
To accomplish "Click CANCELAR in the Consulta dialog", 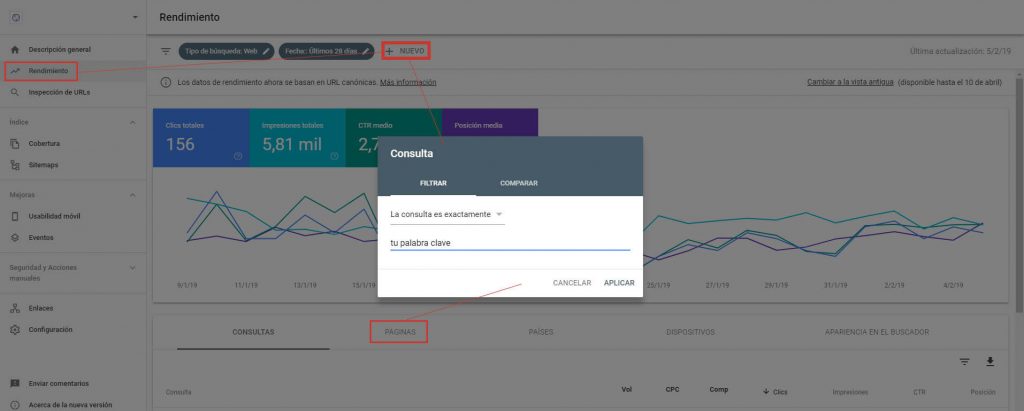I will pyautogui.click(x=572, y=283).
